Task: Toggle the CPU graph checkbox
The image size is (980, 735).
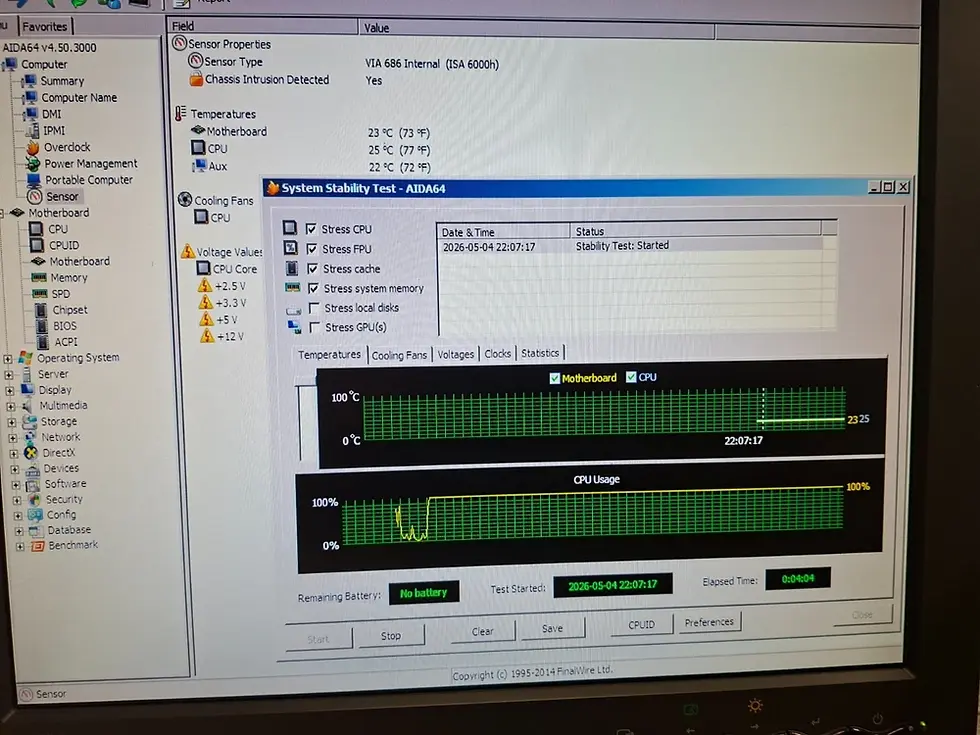Action: coord(631,377)
